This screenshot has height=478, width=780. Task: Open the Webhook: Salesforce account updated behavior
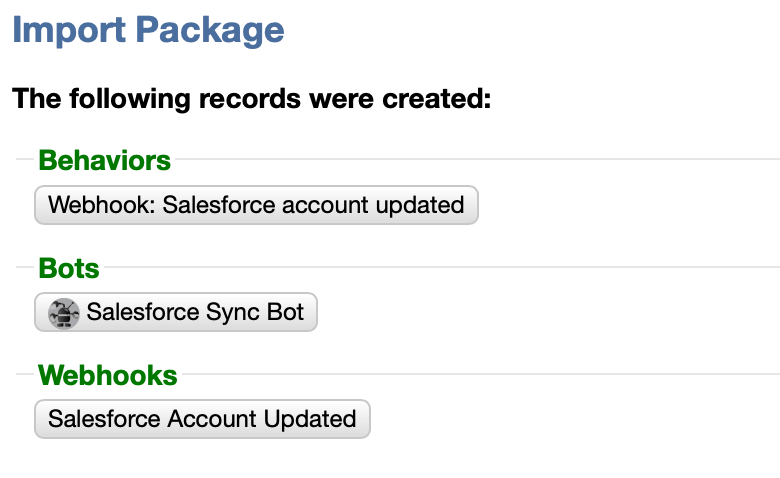(x=256, y=205)
